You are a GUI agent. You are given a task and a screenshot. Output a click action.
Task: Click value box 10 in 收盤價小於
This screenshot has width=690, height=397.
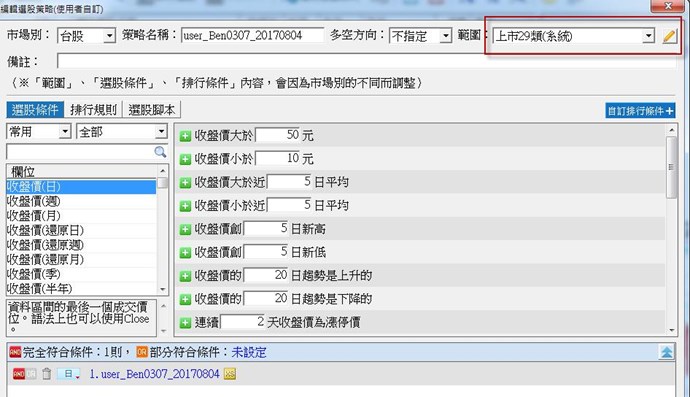[x=278, y=158]
